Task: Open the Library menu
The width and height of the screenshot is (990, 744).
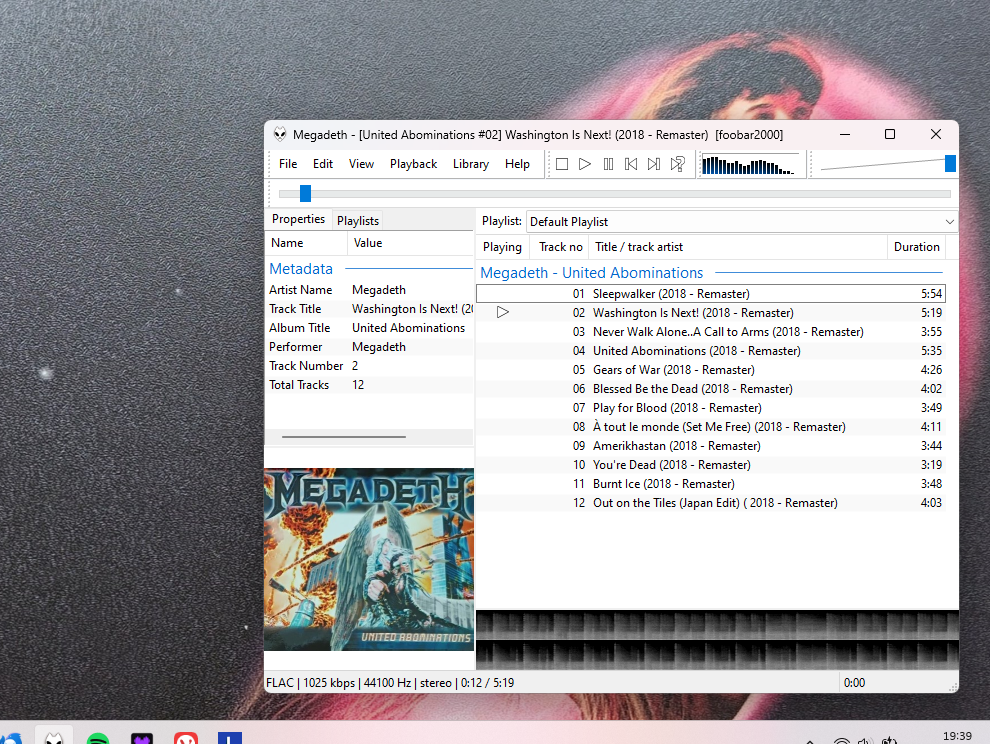Action: pos(471,164)
